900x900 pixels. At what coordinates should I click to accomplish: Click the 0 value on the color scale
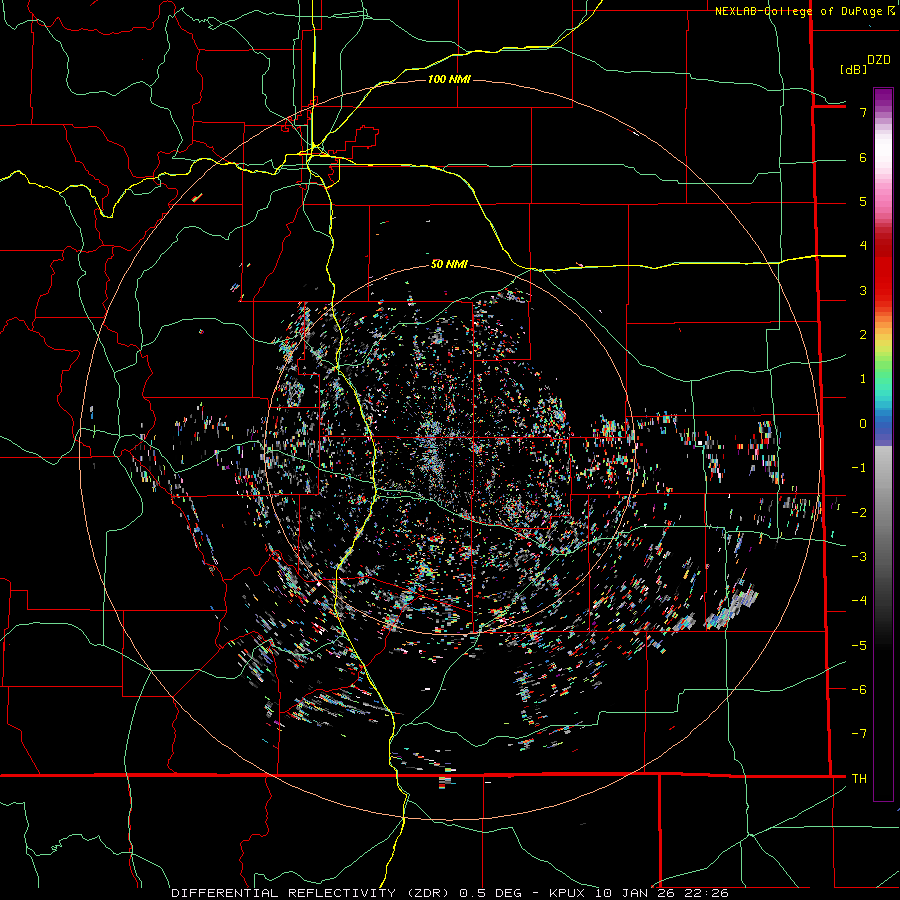pos(863,424)
